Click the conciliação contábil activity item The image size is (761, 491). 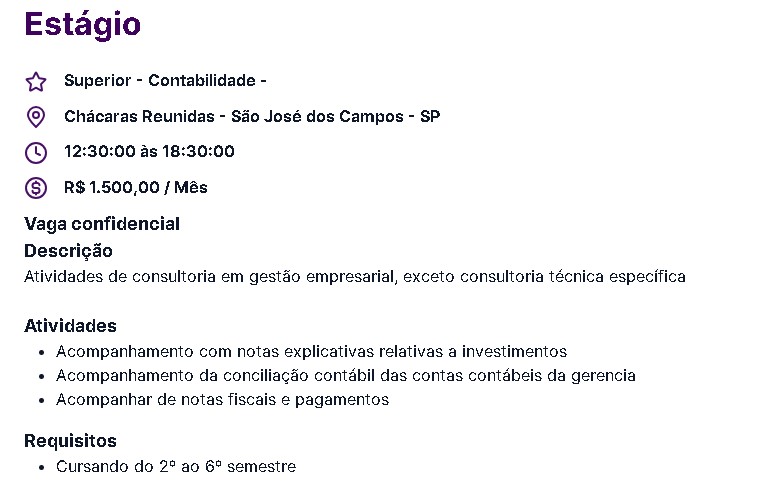346,376
